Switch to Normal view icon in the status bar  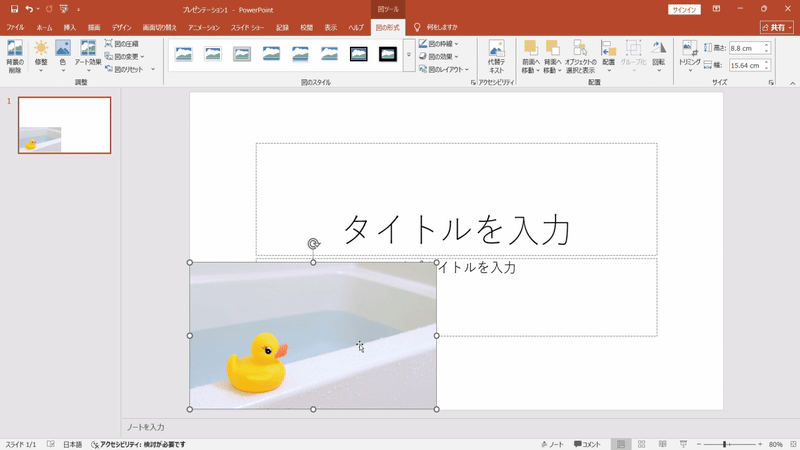[x=621, y=444]
